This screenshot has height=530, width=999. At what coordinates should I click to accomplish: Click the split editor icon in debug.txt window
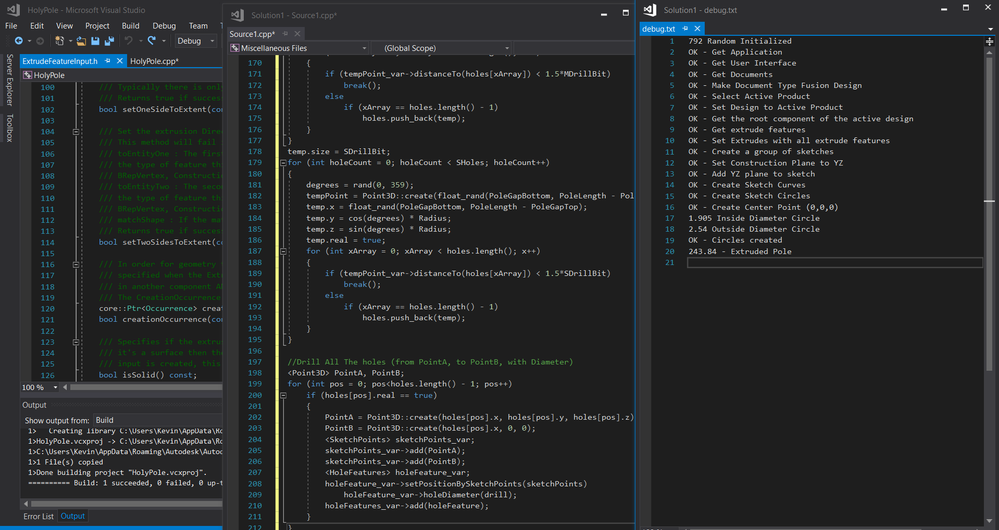[989, 41]
